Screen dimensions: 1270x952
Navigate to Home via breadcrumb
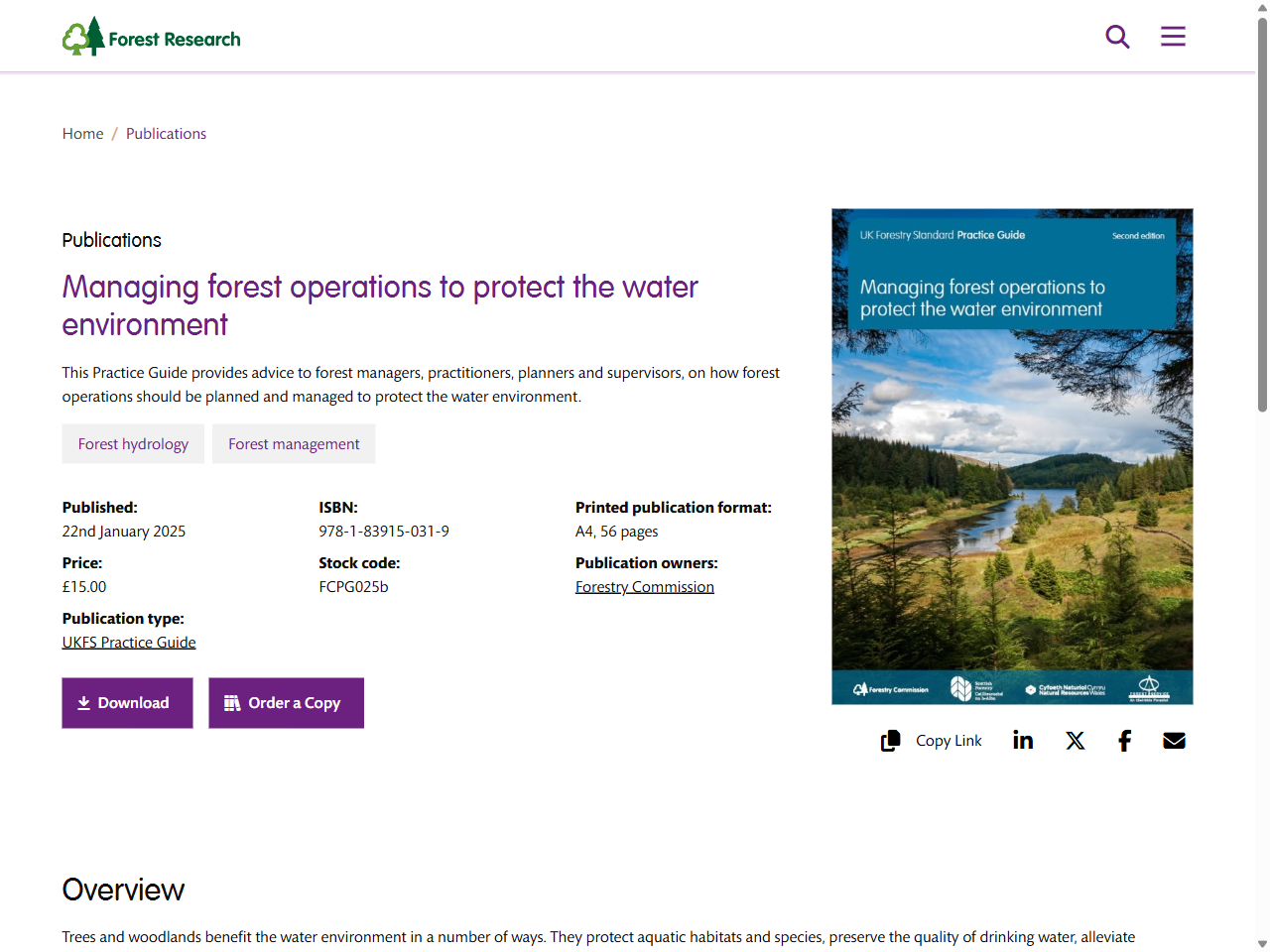tap(82, 133)
